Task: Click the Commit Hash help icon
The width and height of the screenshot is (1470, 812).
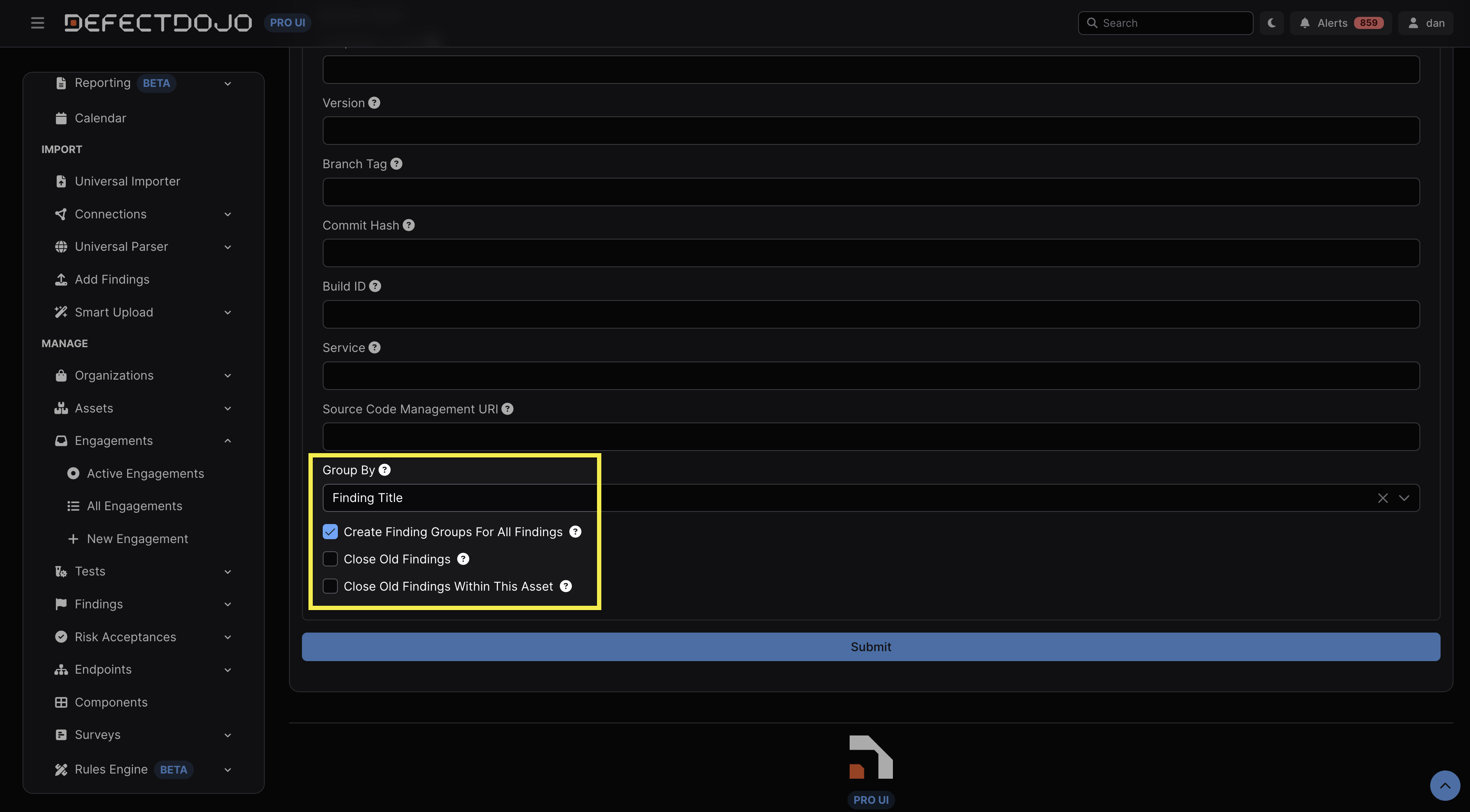Action: [408, 225]
